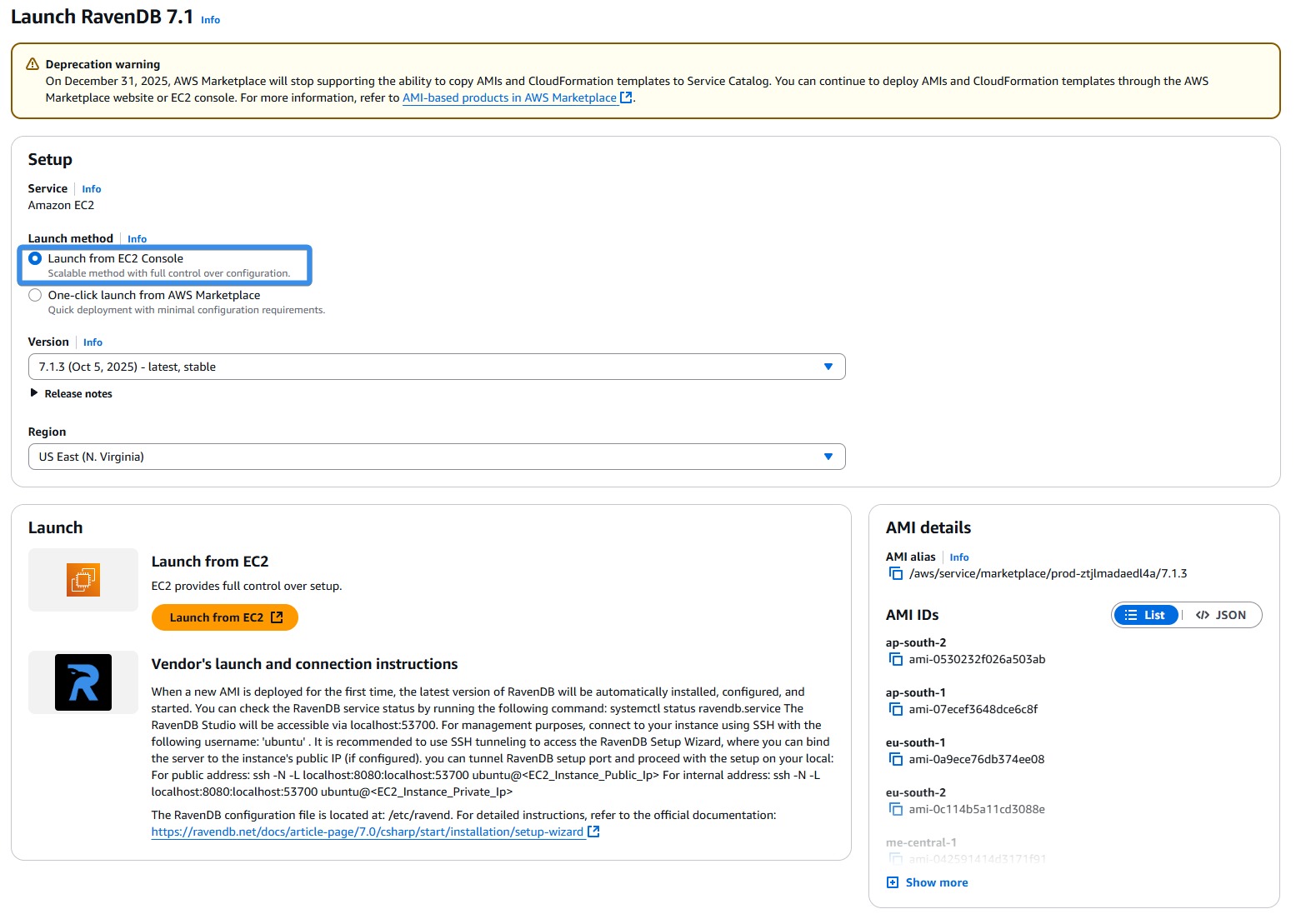Show more AMI IDs
Image resolution: width=1316 pixels, height=924 pixels.
[x=928, y=882]
